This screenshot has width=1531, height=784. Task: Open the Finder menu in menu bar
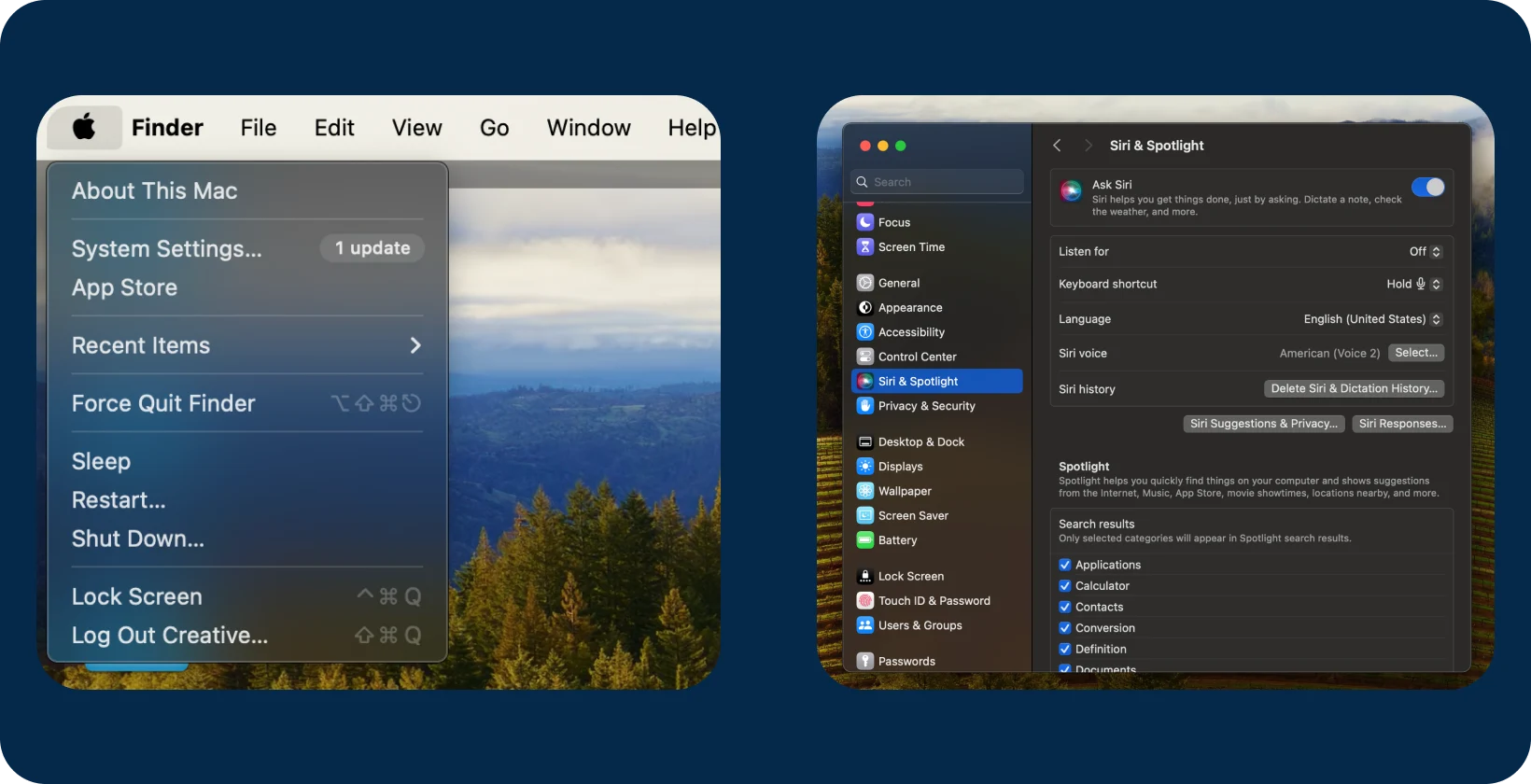coord(167,128)
